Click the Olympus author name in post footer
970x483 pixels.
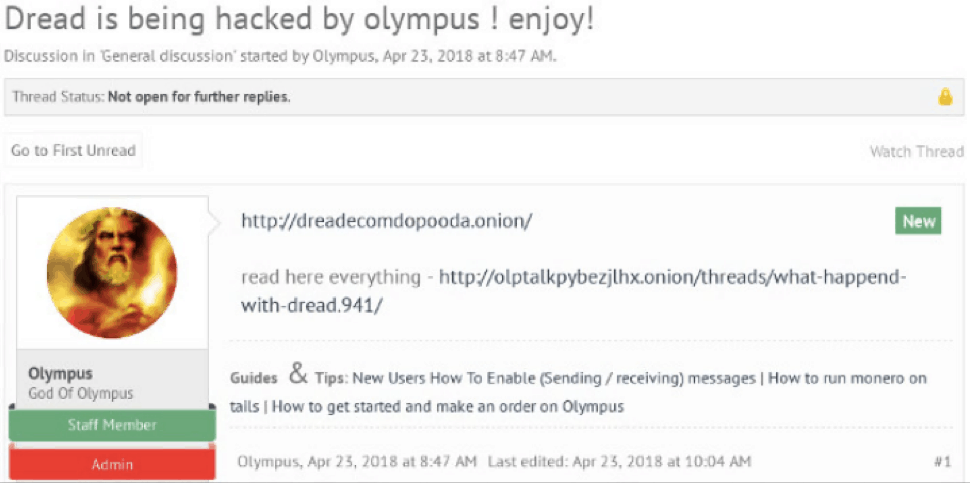[x=265, y=461]
